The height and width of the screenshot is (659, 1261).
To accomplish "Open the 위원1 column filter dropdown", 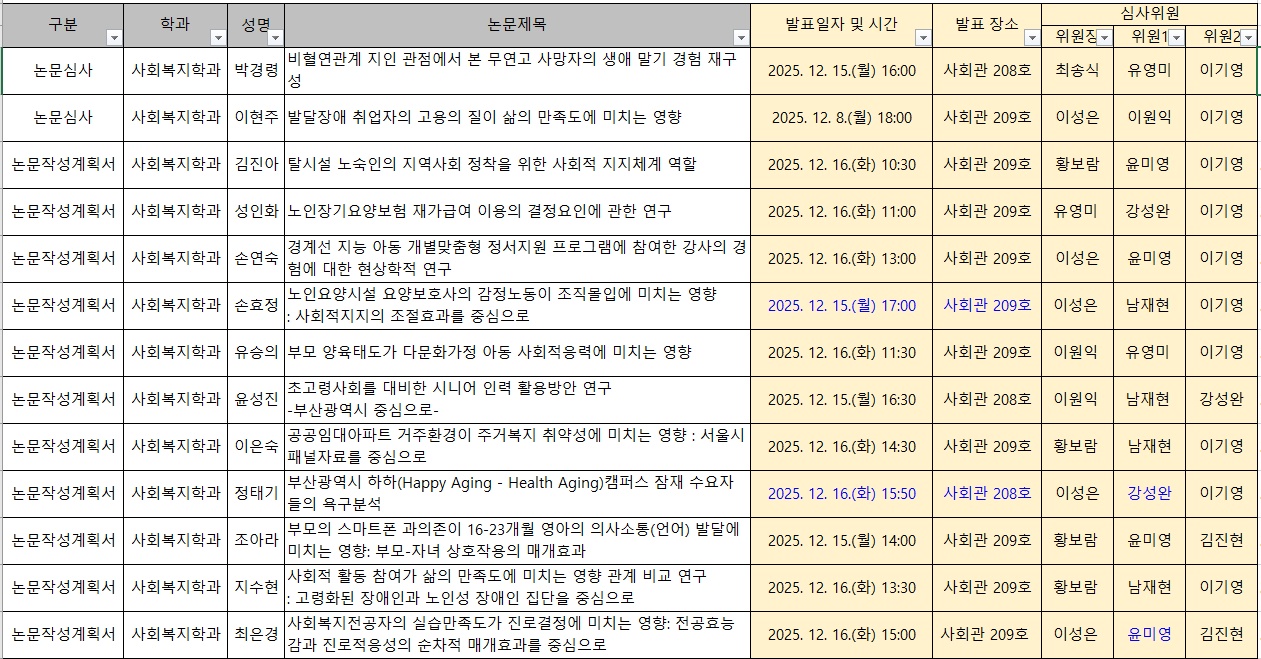I will point(1176,37).
